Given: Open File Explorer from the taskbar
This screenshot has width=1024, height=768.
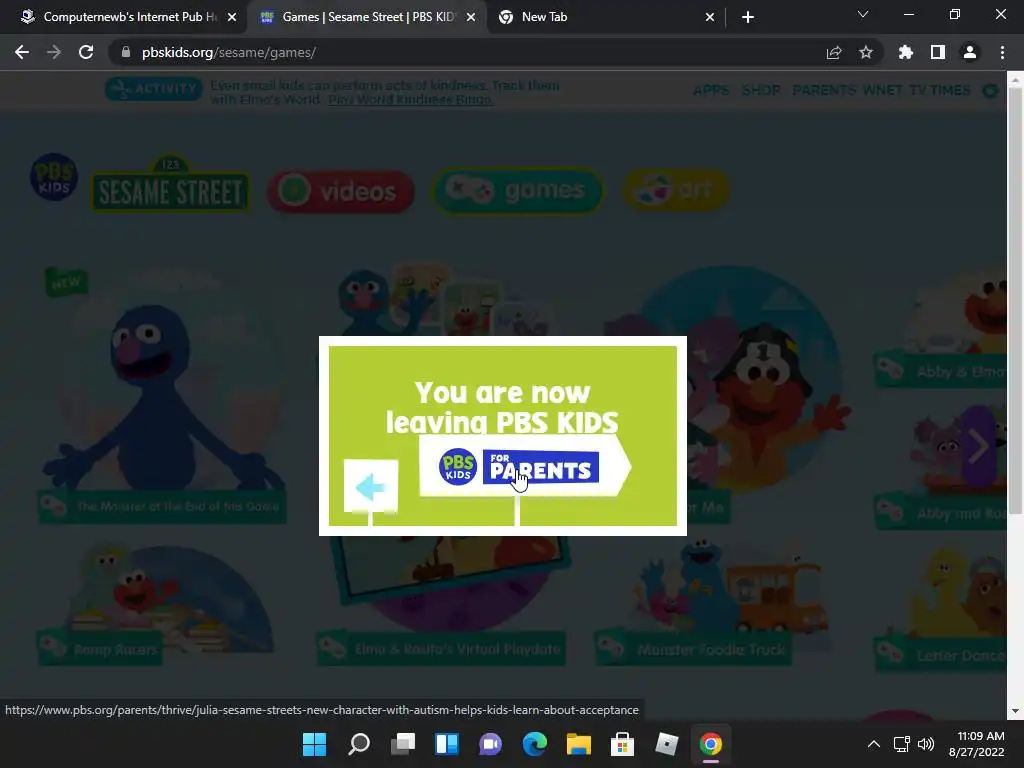Looking at the screenshot, I should [x=579, y=744].
